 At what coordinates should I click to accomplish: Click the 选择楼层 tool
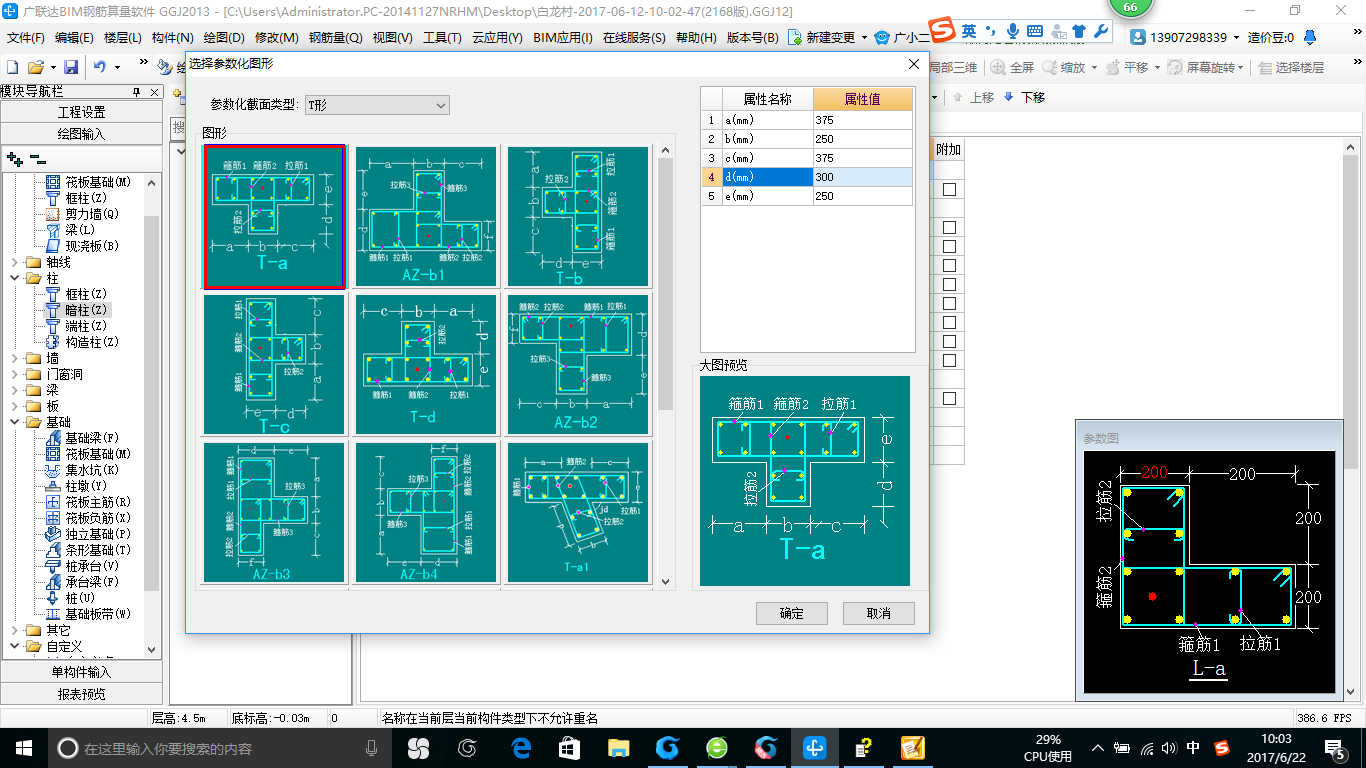point(1290,67)
